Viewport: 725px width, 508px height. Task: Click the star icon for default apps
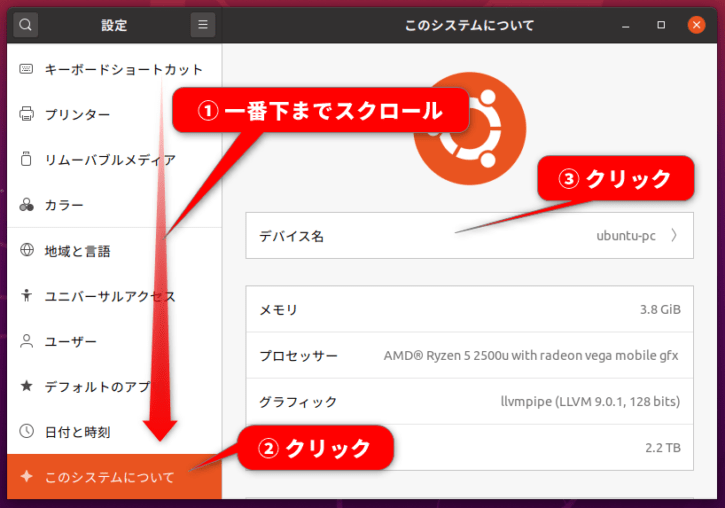(x=26, y=386)
